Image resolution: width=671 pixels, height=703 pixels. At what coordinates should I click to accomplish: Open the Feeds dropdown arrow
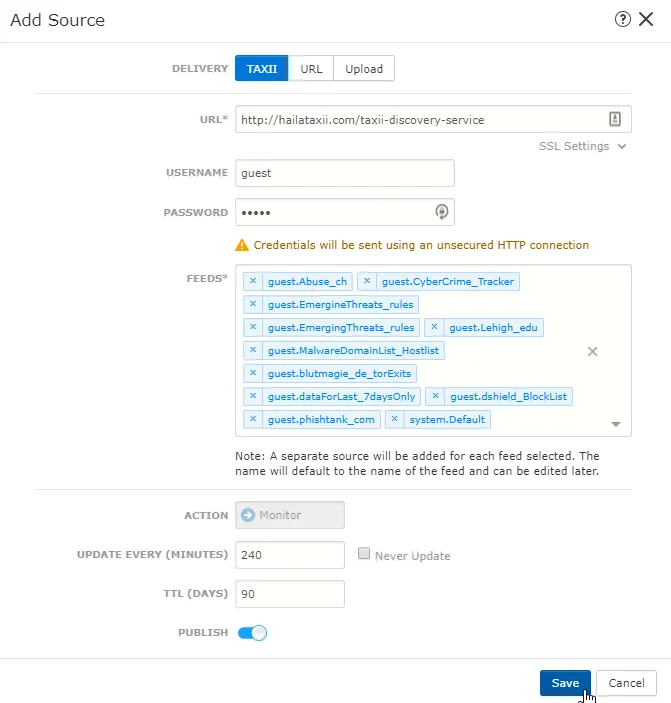pyautogui.click(x=616, y=424)
